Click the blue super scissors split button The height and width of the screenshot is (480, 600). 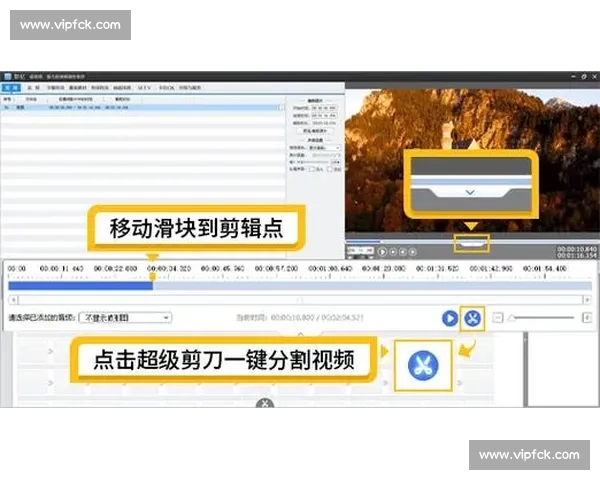pyautogui.click(x=473, y=318)
